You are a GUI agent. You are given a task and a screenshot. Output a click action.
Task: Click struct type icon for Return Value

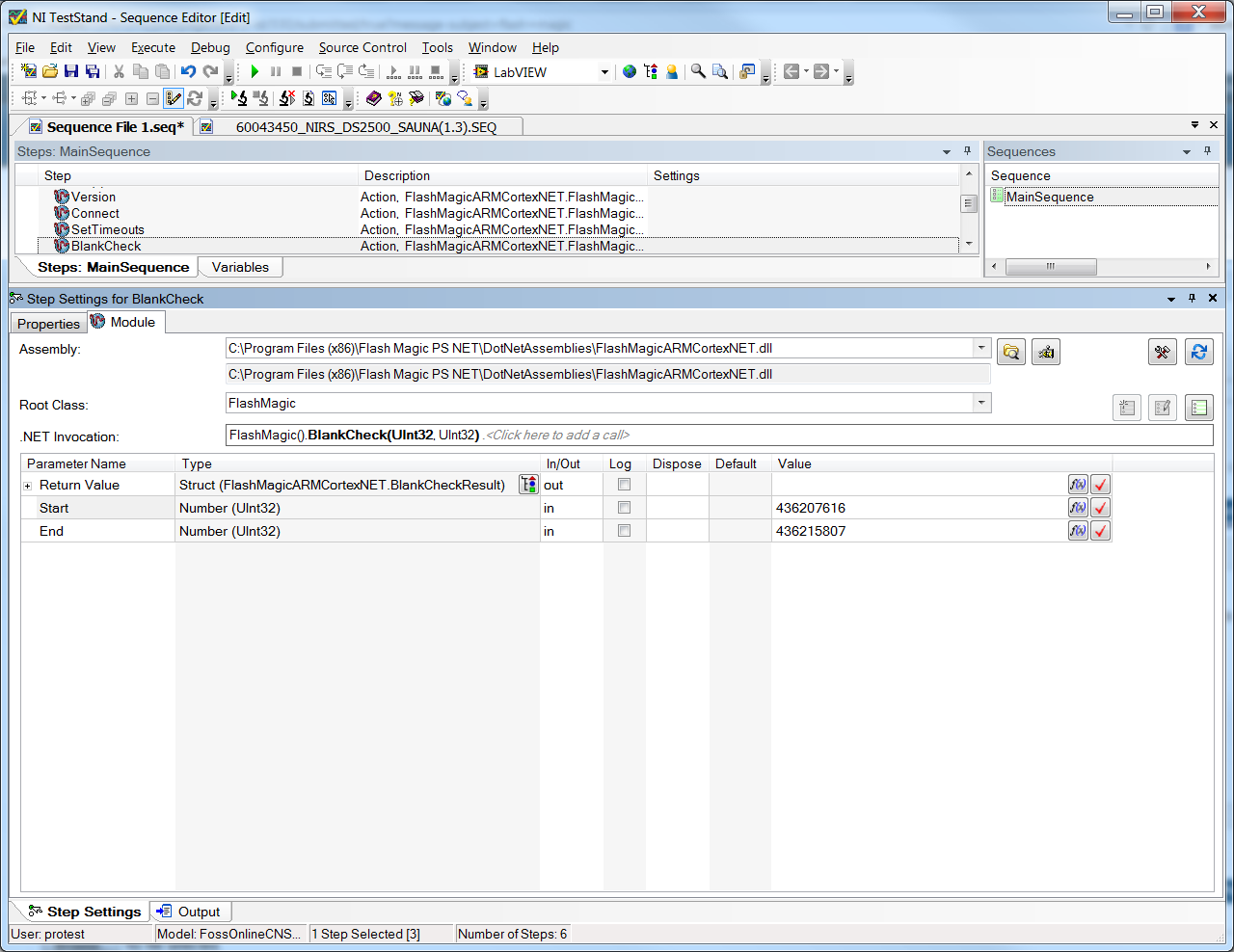point(528,485)
